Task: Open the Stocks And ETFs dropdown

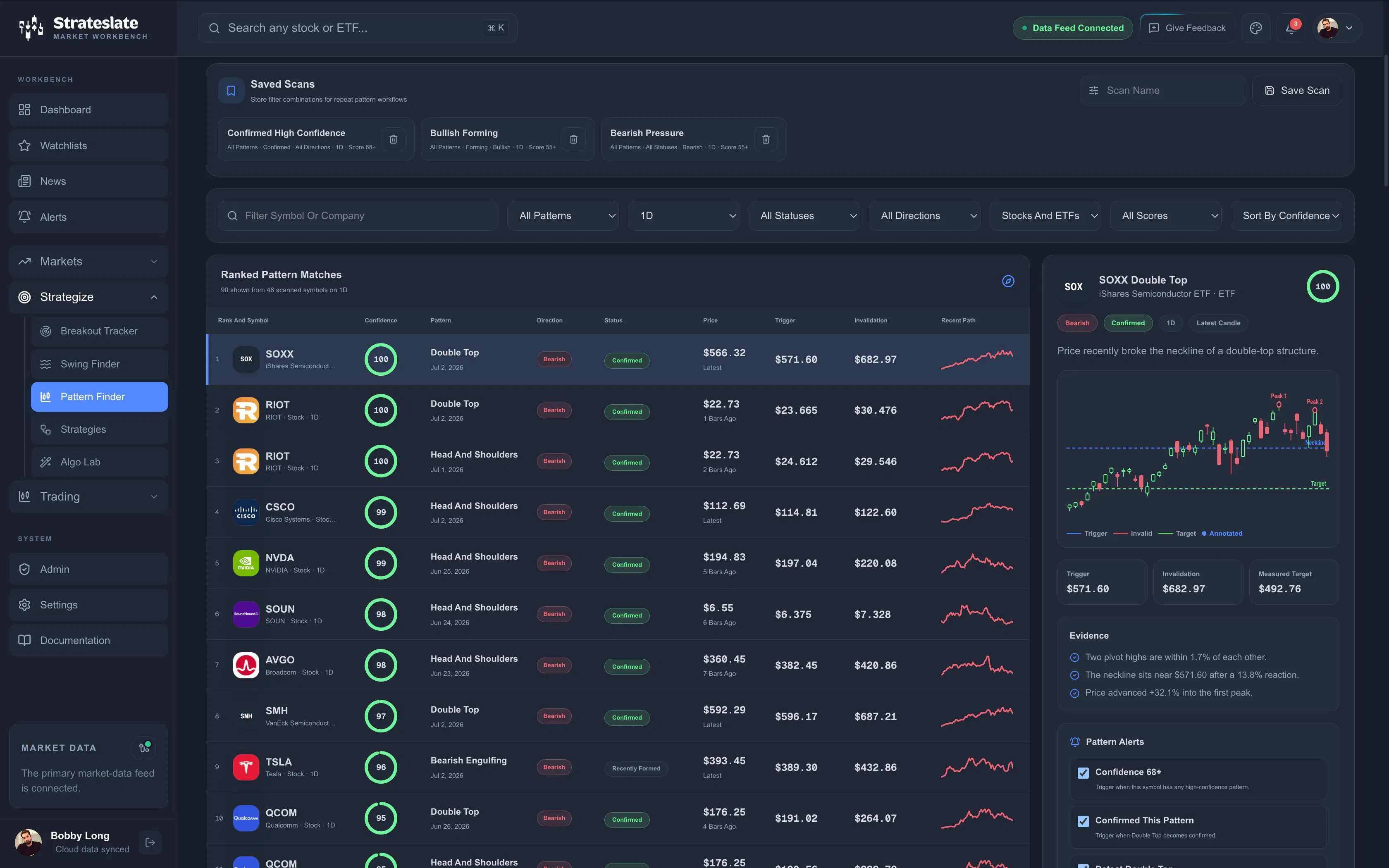Action: tap(1045, 216)
